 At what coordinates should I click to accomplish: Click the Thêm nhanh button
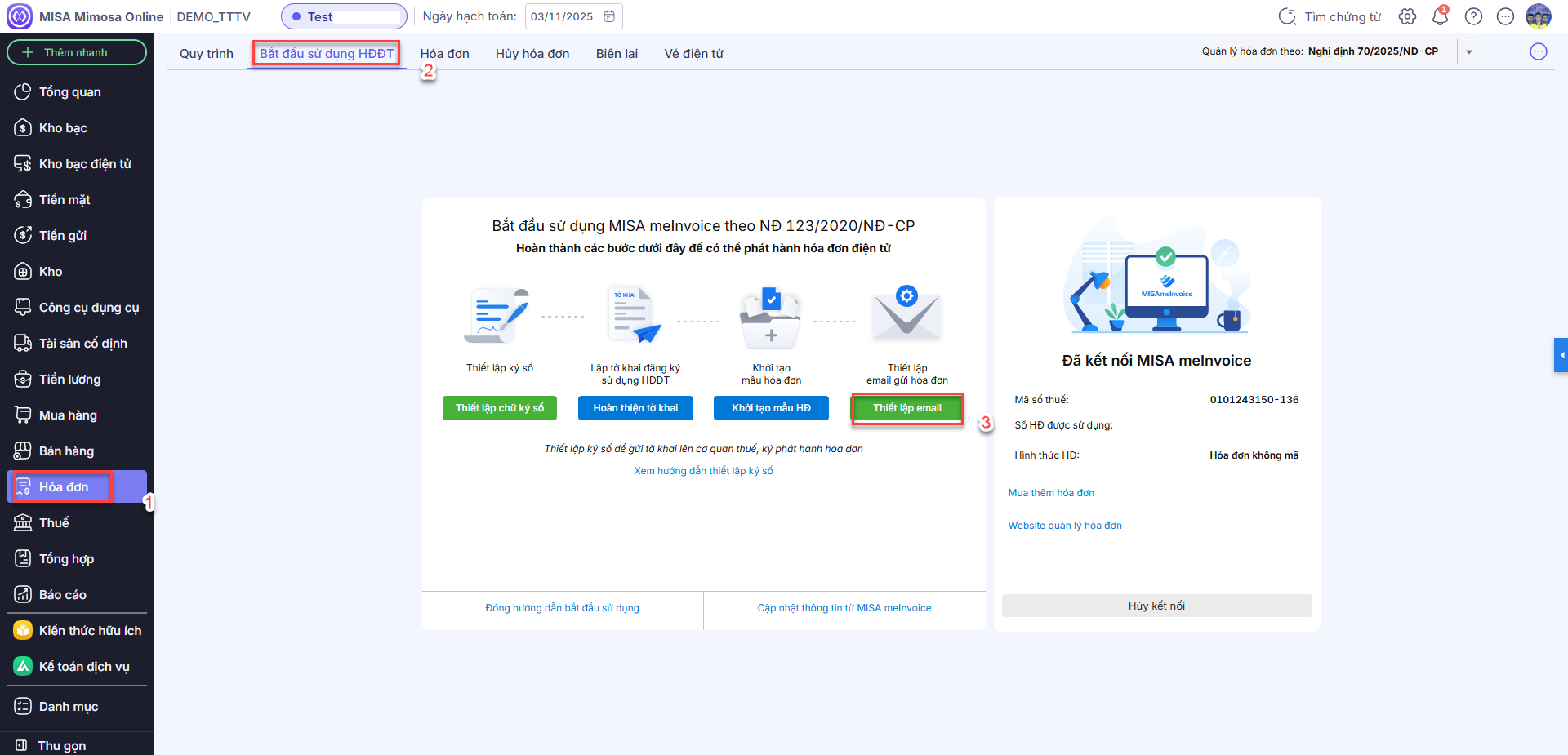[x=77, y=52]
